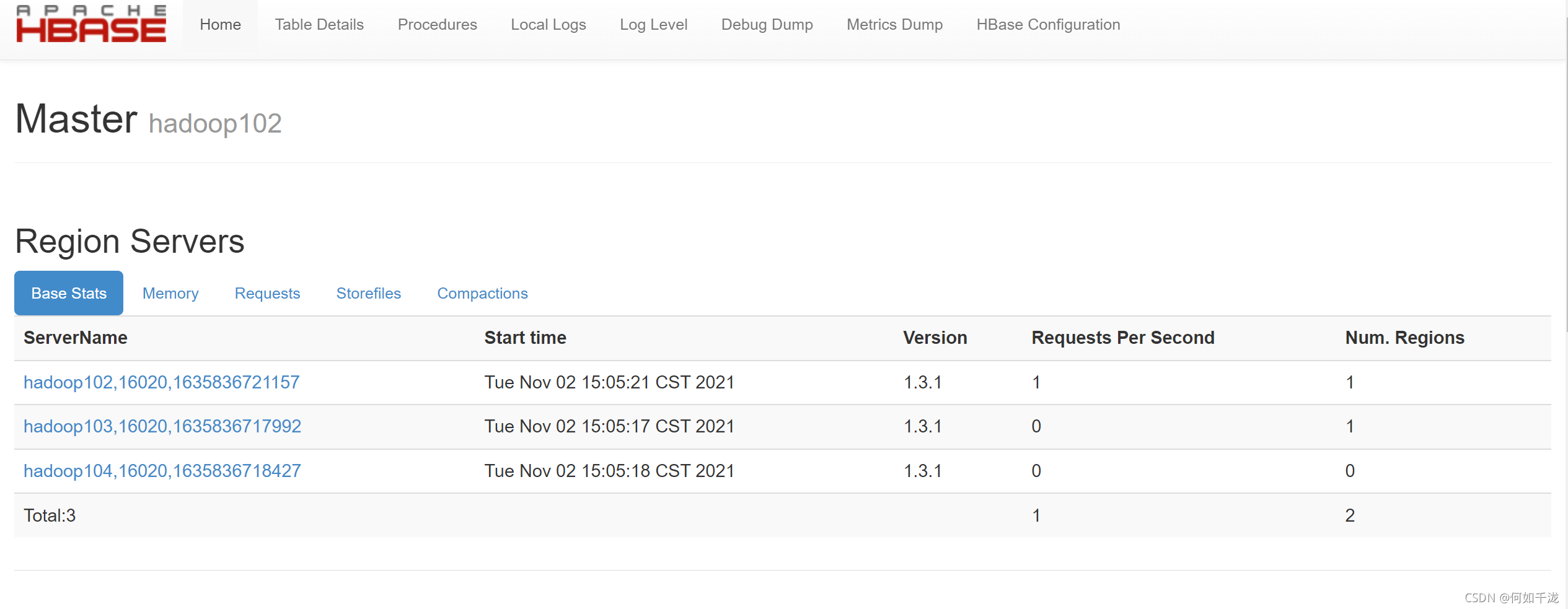This screenshot has width=1568, height=609.
Task: Click the Total:3 summary cell
Action: (50, 515)
